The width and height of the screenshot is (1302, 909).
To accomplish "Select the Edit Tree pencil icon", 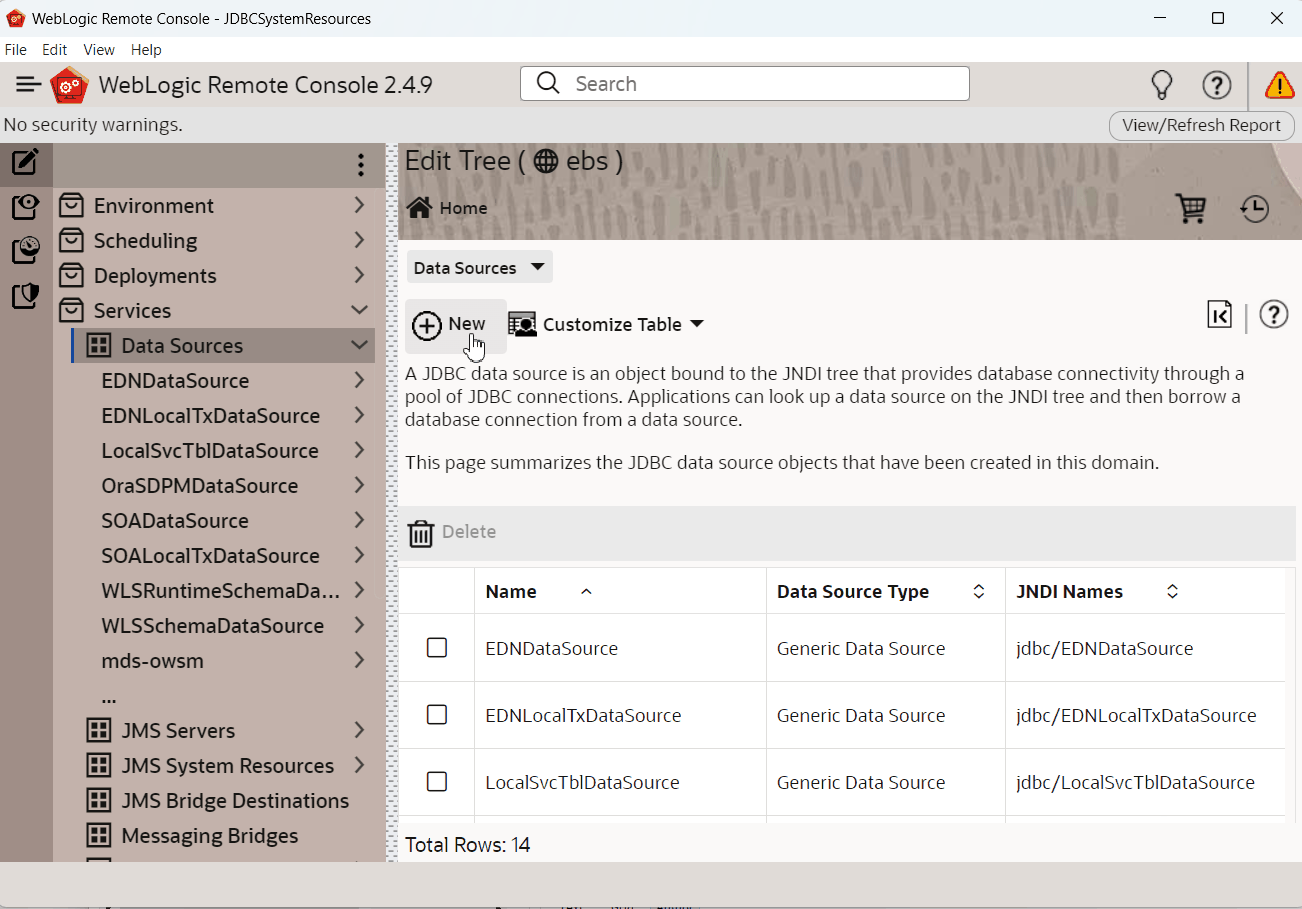I will click(x=26, y=162).
